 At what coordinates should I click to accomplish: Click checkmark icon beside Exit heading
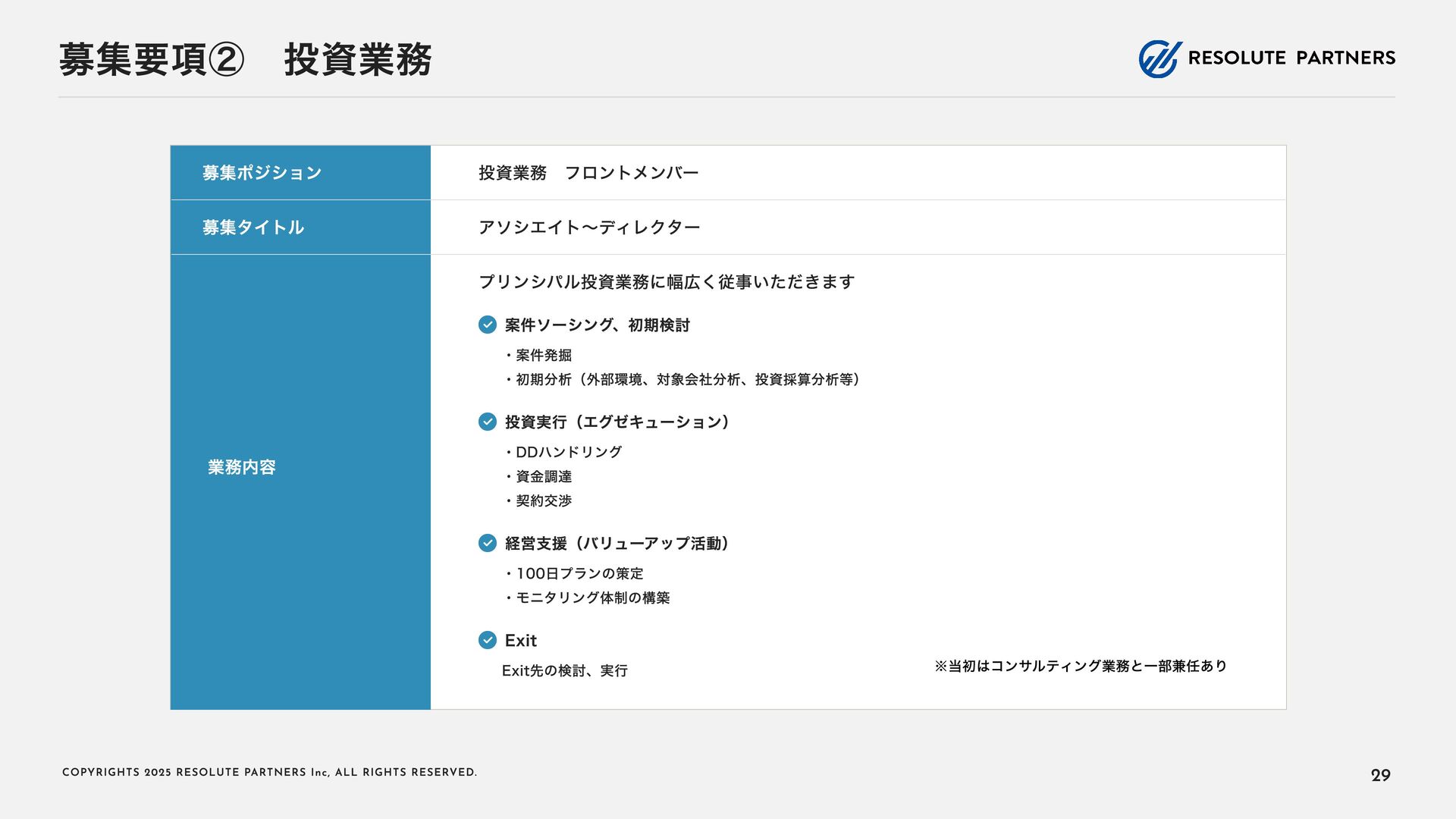pos(488,640)
